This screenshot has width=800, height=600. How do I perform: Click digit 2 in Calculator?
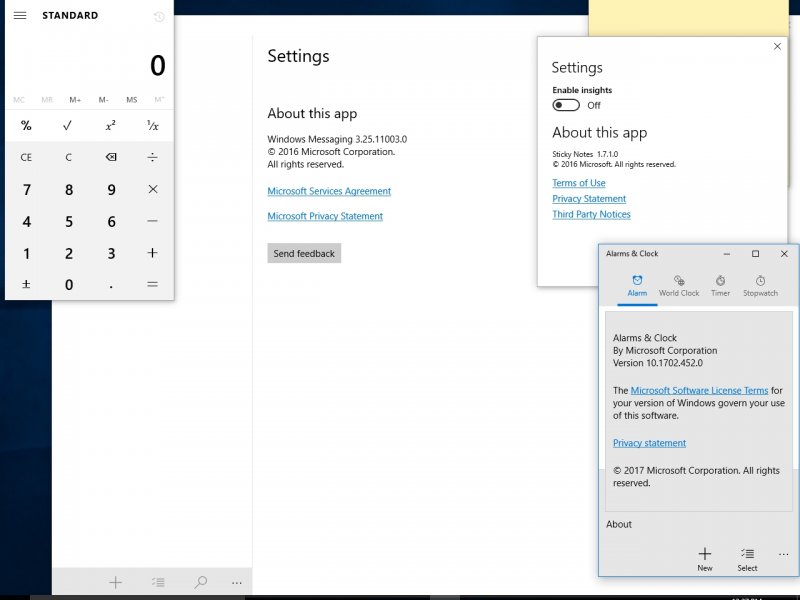(x=68, y=253)
